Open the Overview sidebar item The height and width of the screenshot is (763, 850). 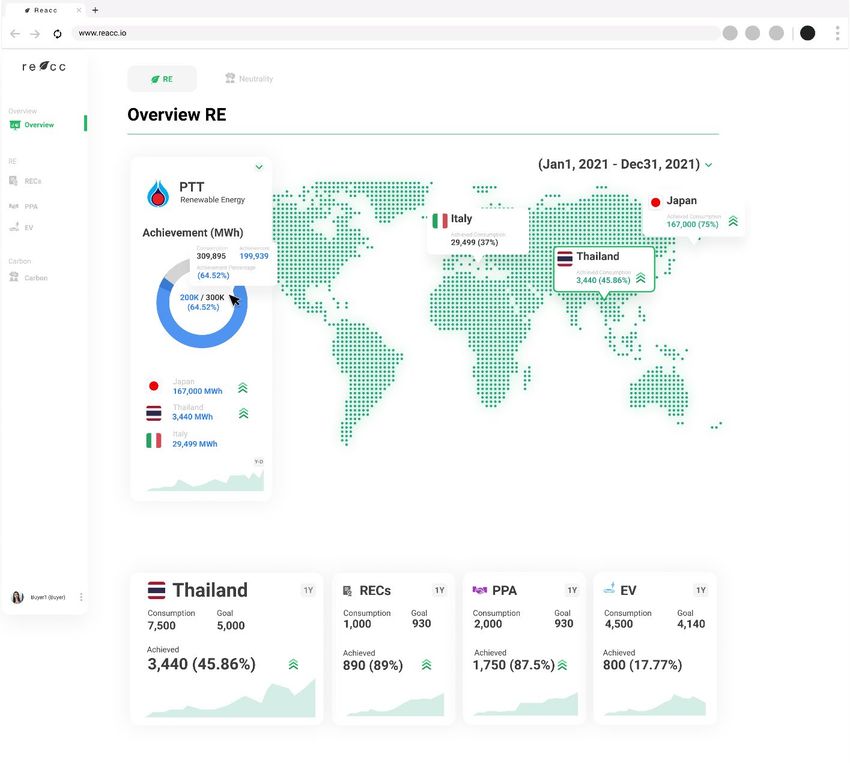point(32,125)
